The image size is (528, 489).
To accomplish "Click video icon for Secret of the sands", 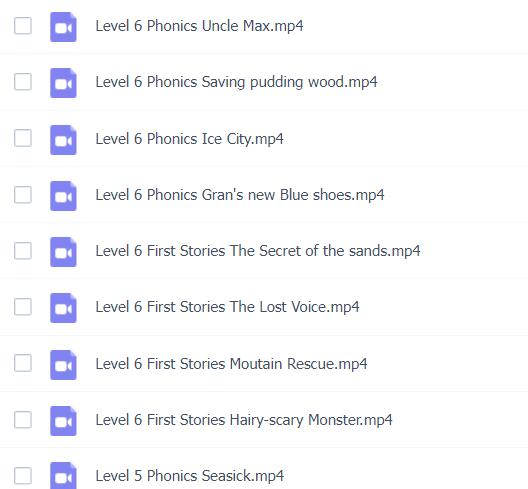I will (63, 252).
